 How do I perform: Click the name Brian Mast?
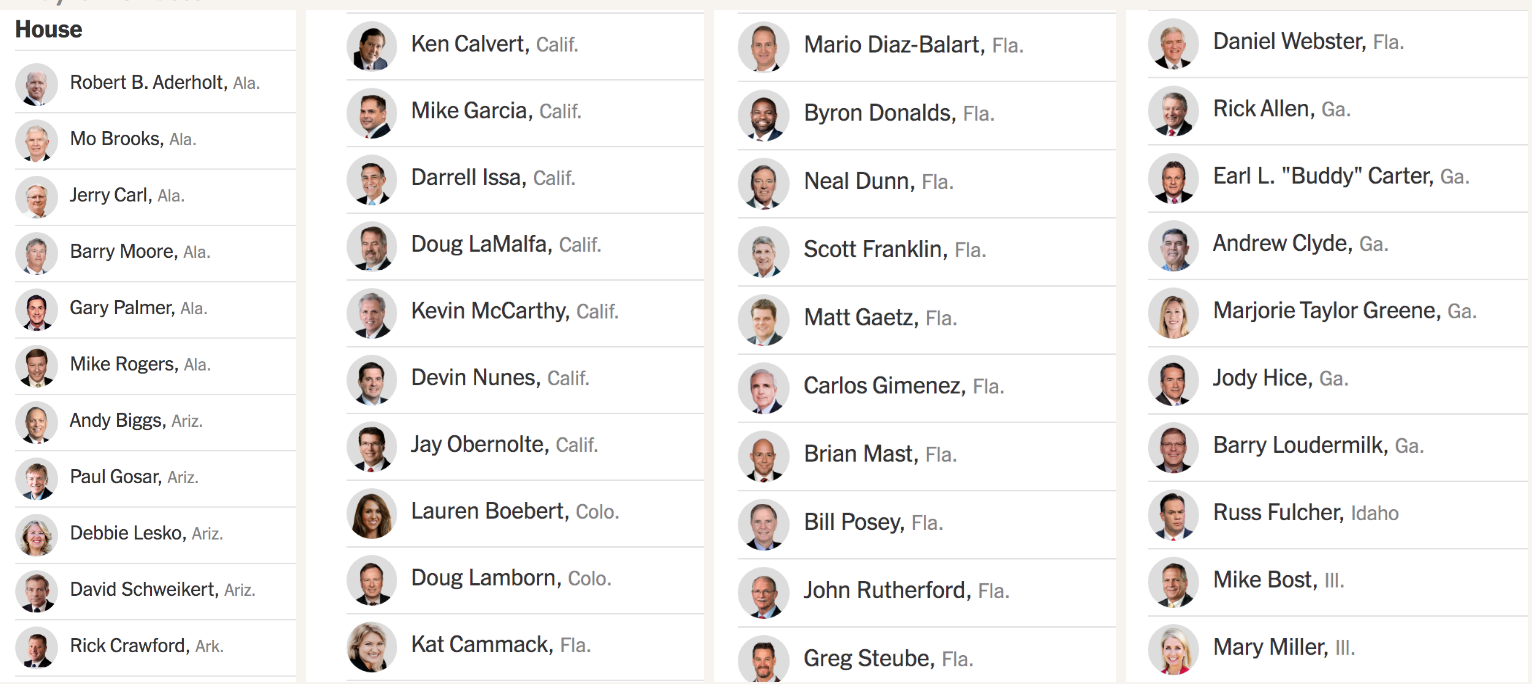point(859,455)
